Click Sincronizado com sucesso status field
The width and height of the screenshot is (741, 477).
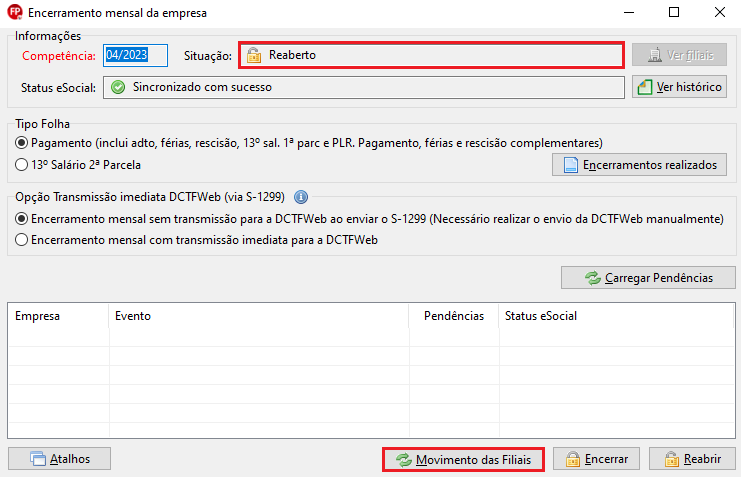point(364,87)
